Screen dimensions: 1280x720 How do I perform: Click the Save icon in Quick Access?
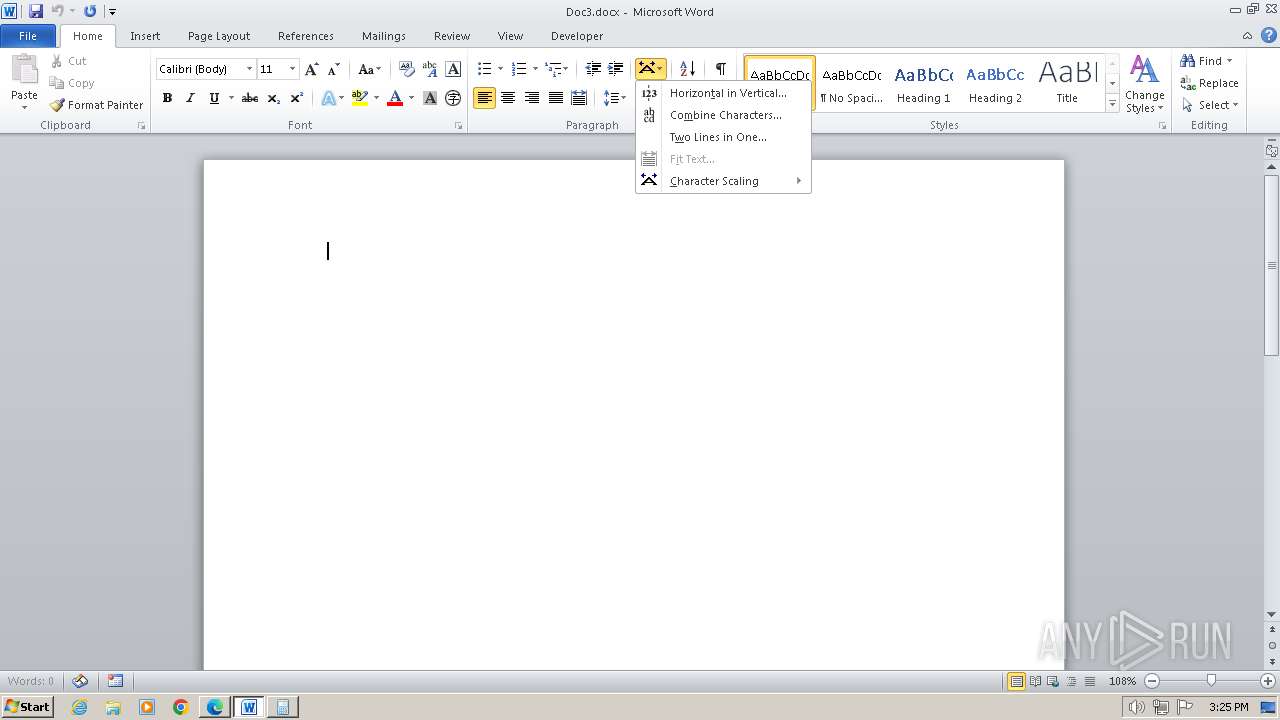click(x=36, y=11)
